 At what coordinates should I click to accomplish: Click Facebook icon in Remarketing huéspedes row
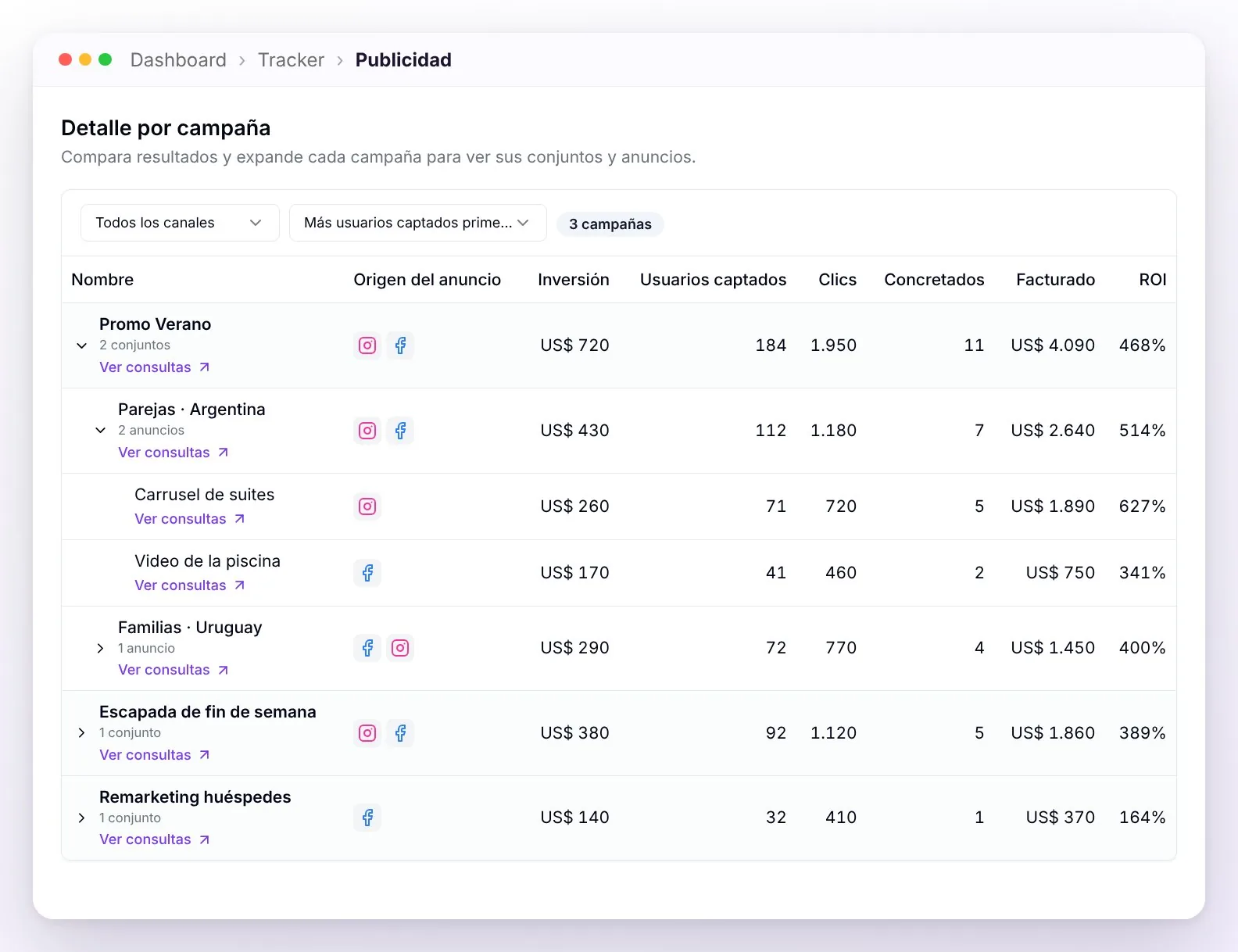click(367, 818)
